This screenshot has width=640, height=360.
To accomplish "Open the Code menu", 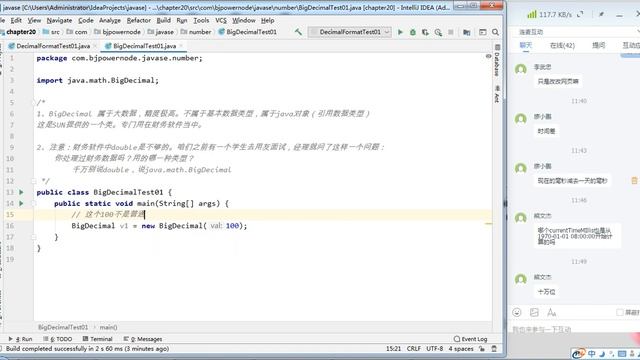I will tap(86, 20).
